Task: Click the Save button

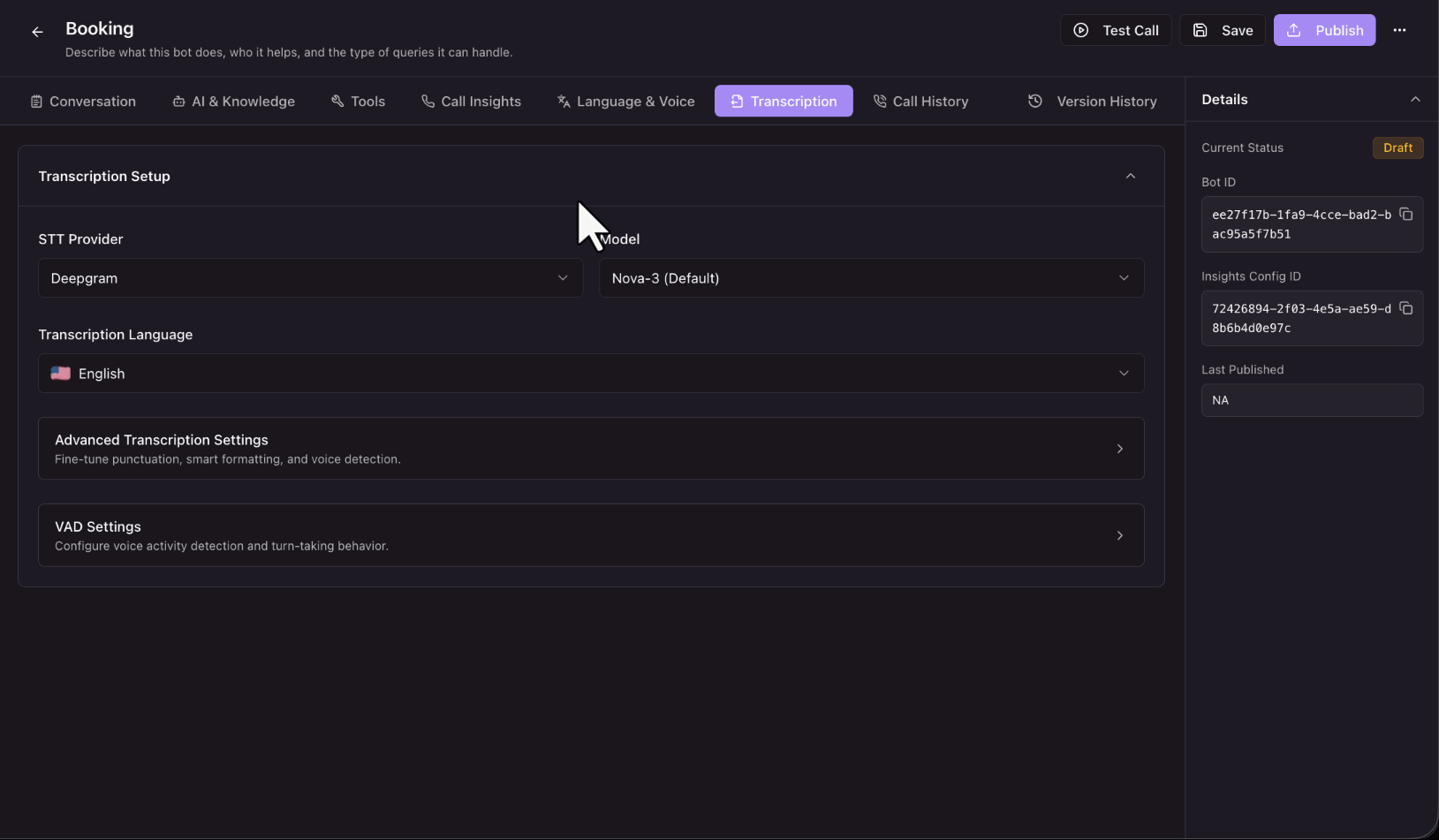Action: pos(1223,30)
